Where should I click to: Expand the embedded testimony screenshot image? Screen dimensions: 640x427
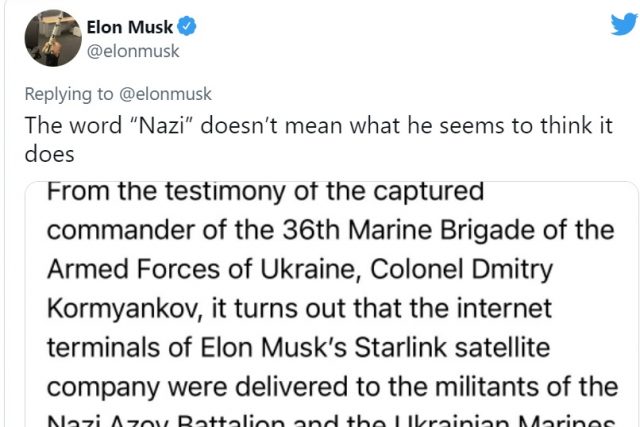331,304
